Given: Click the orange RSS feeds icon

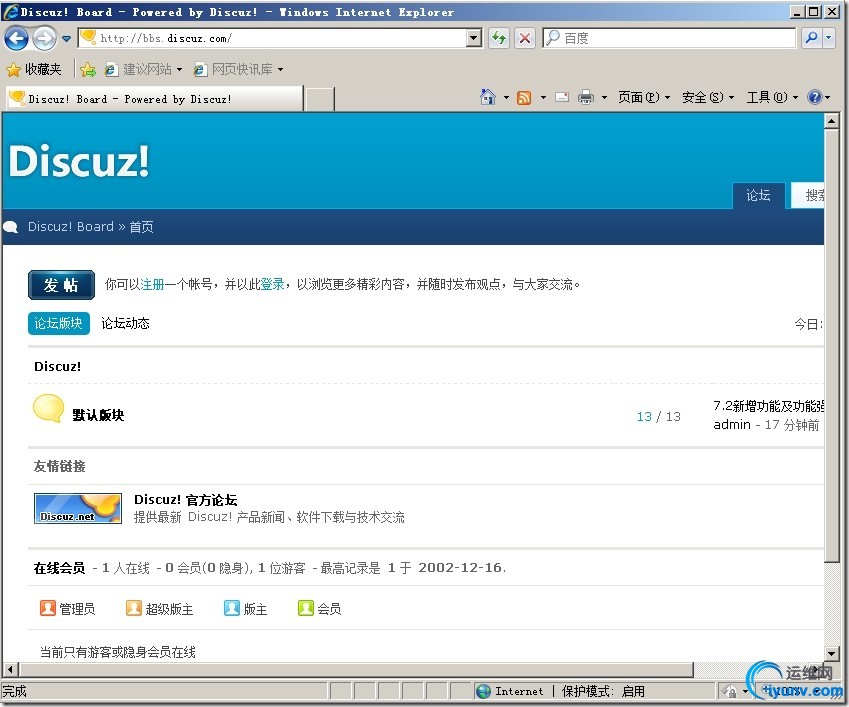Looking at the screenshot, I should [x=524, y=97].
